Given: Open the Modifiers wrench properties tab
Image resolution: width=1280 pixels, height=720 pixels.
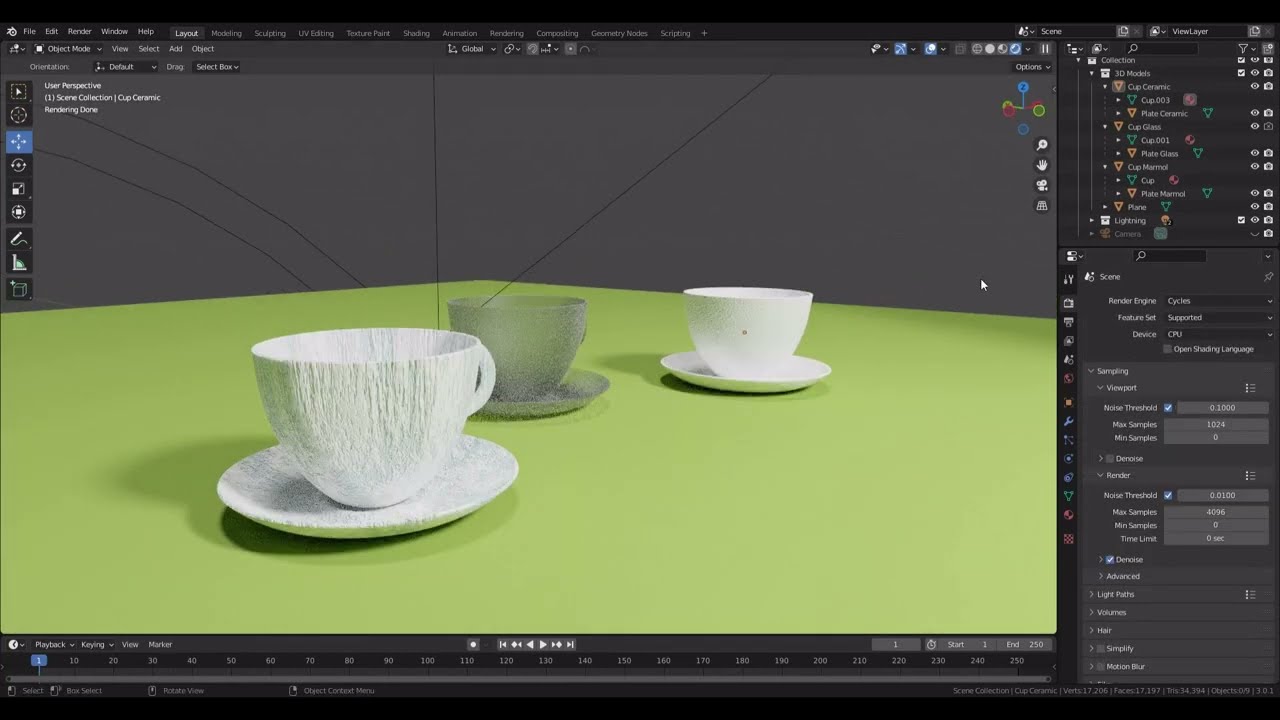Looking at the screenshot, I should coord(1068,421).
